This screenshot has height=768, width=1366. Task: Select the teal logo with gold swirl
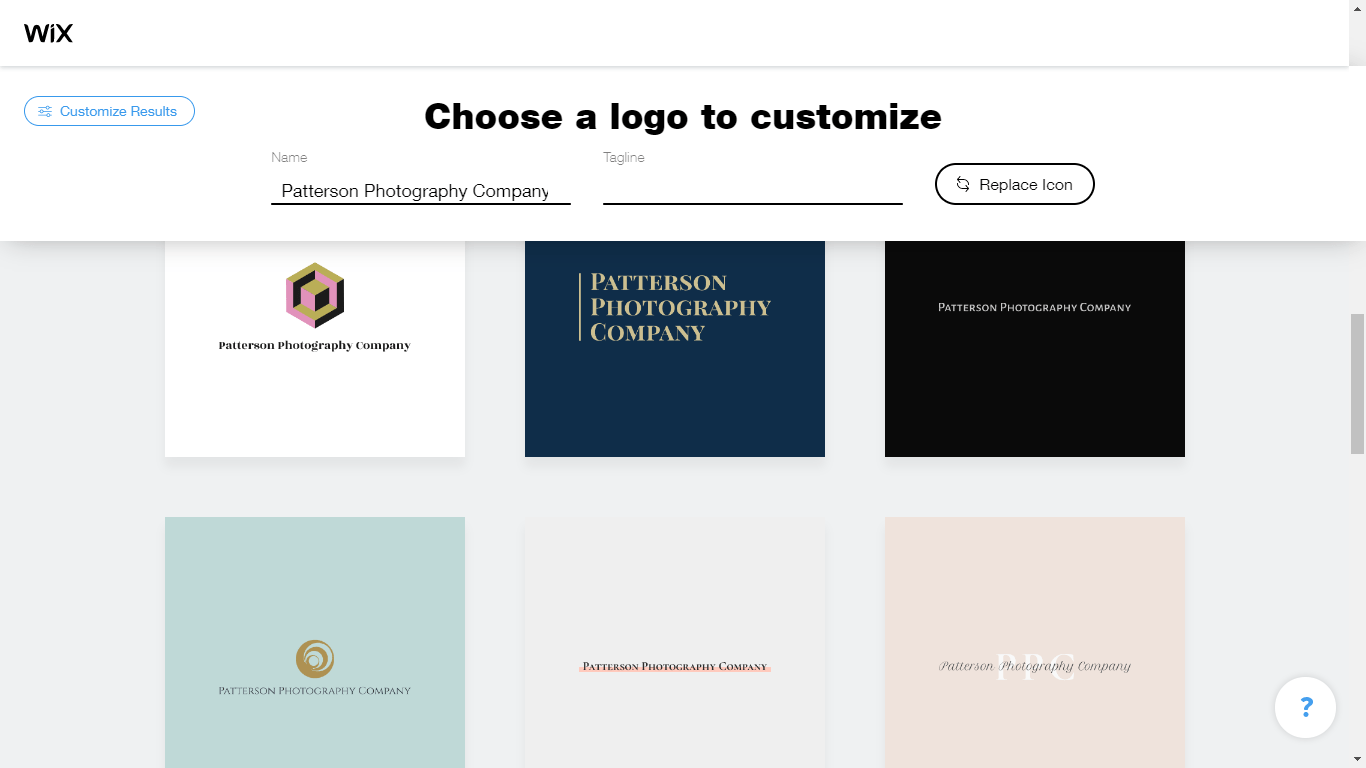tap(315, 642)
